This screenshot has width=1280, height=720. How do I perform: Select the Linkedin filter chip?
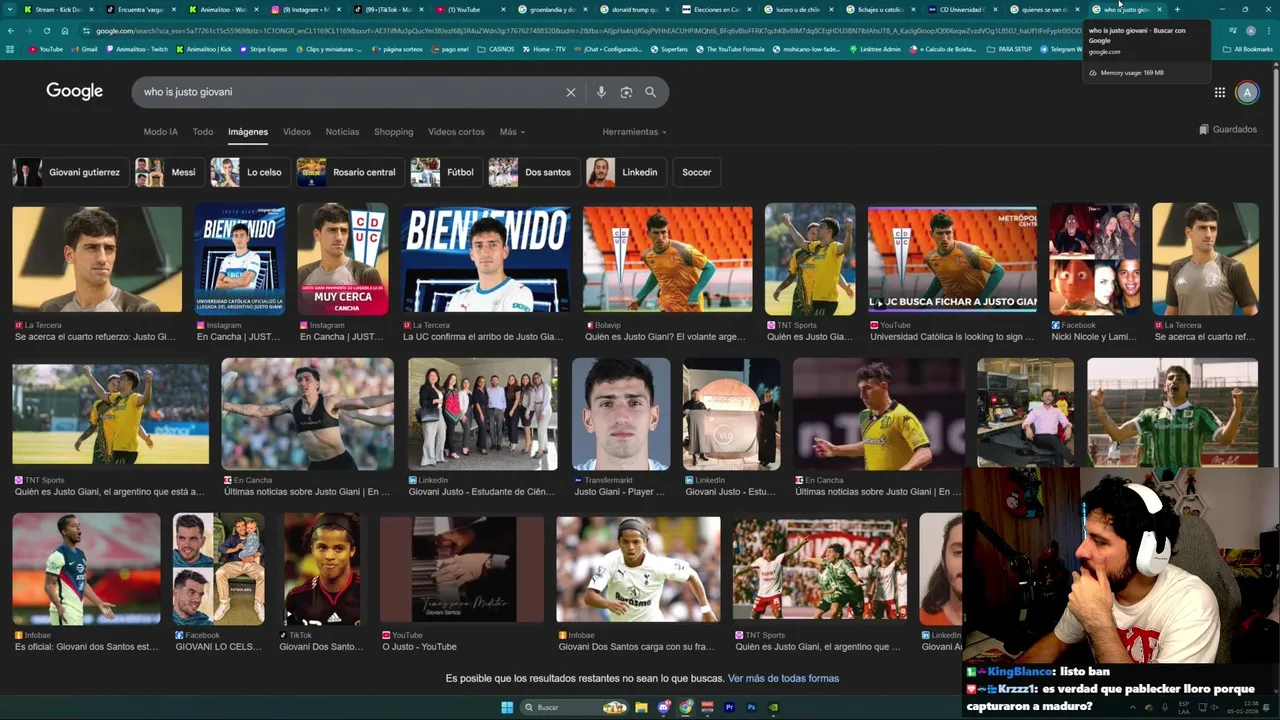tap(626, 172)
